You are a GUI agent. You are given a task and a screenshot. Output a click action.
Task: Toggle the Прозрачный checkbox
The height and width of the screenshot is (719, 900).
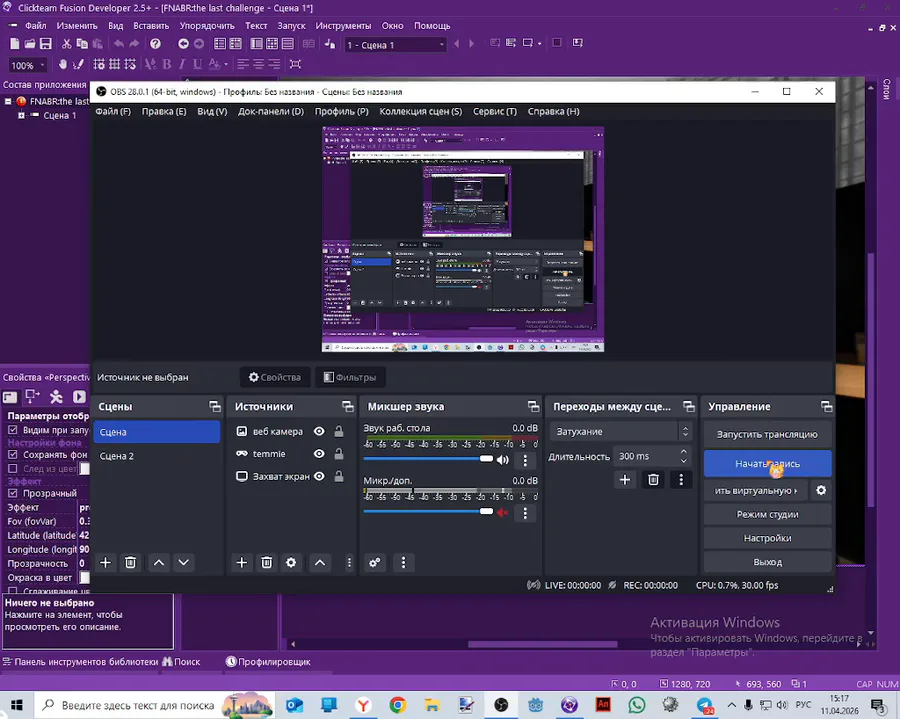(13, 493)
